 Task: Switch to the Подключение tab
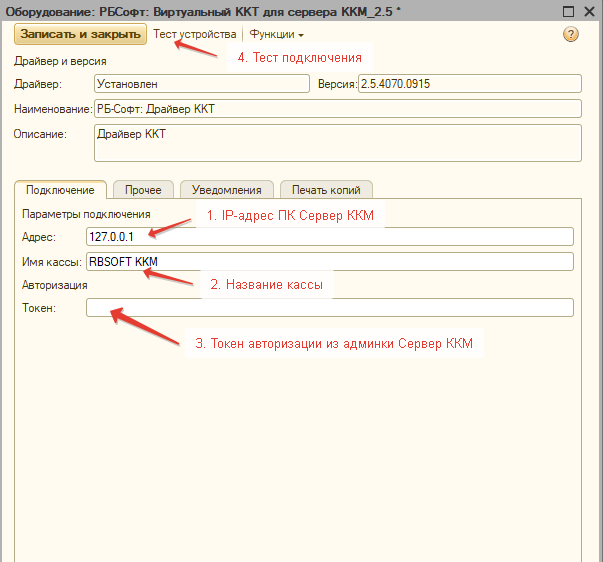point(60,190)
